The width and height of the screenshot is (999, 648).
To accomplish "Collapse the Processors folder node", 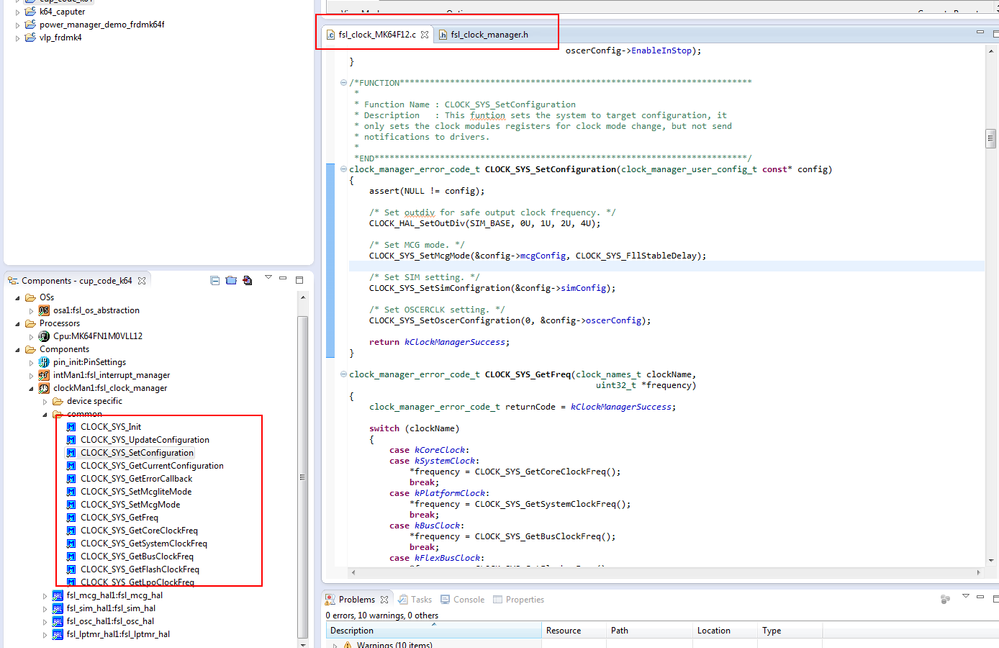I will tap(18, 324).
